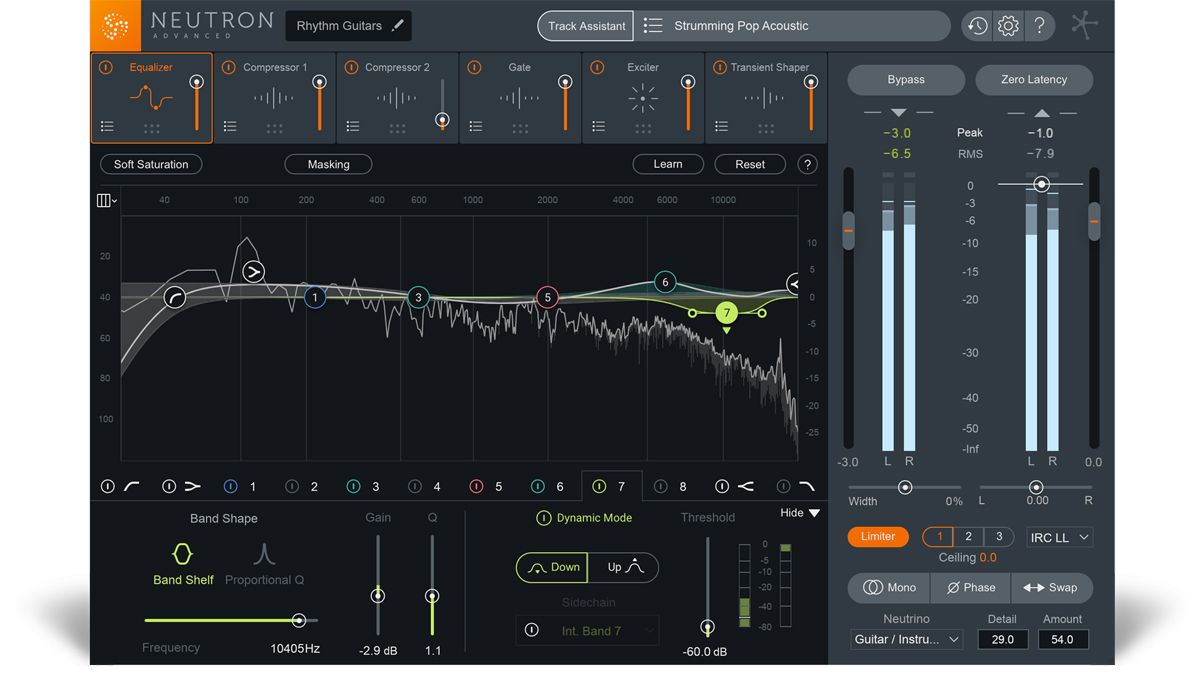
Task: Open the IRC LL limiter mode dropdown
Action: click(x=1059, y=537)
